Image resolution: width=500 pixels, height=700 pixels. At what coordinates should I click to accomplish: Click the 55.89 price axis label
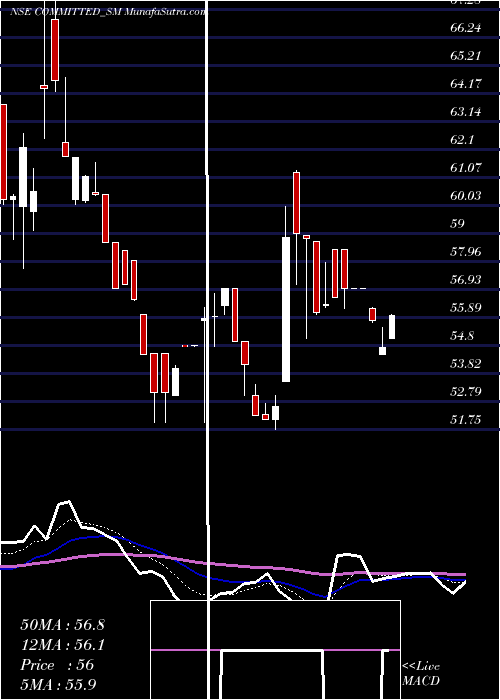coord(466,308)
